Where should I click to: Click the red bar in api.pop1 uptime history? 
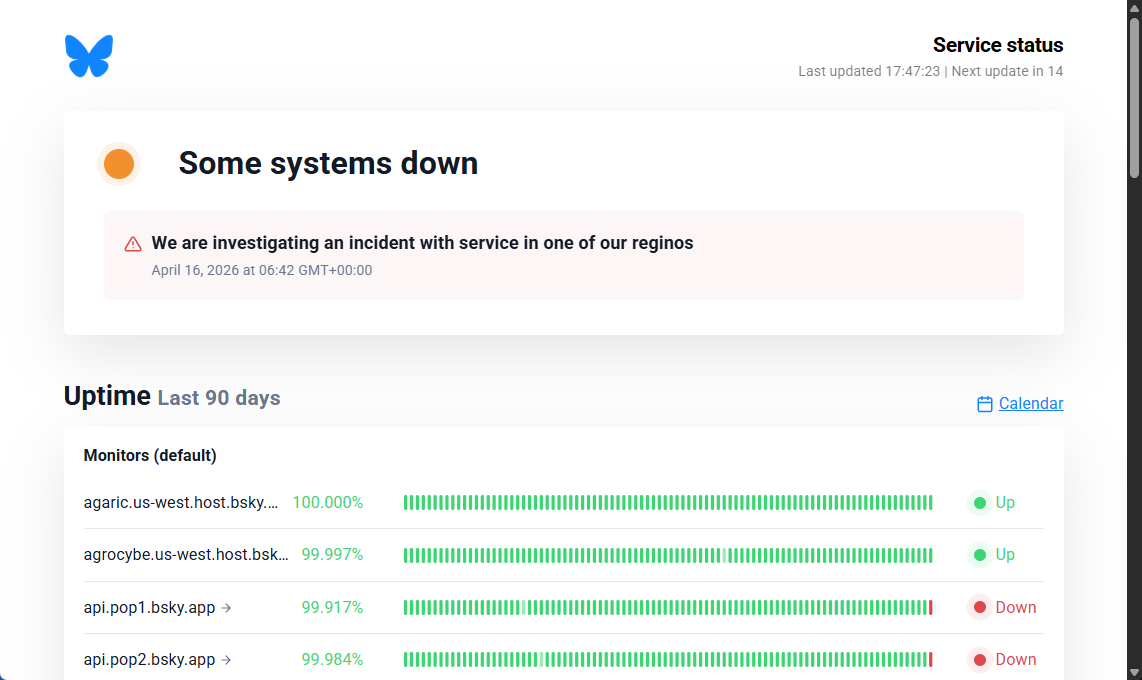click(x=931, y=608)
